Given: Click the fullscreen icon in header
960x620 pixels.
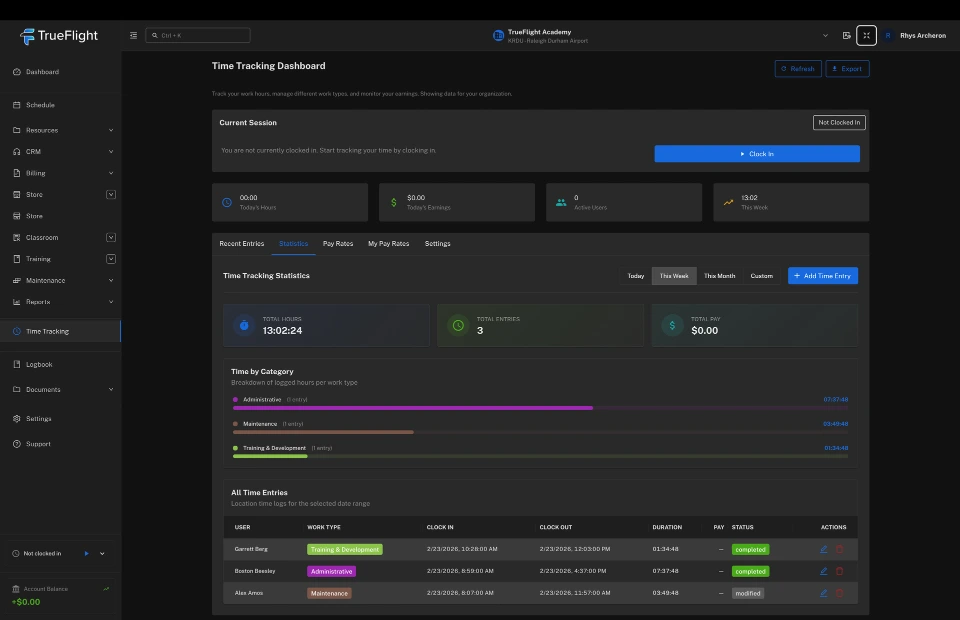Looking at the screenshot, I should pyautogui.click(x=866, y=36).
